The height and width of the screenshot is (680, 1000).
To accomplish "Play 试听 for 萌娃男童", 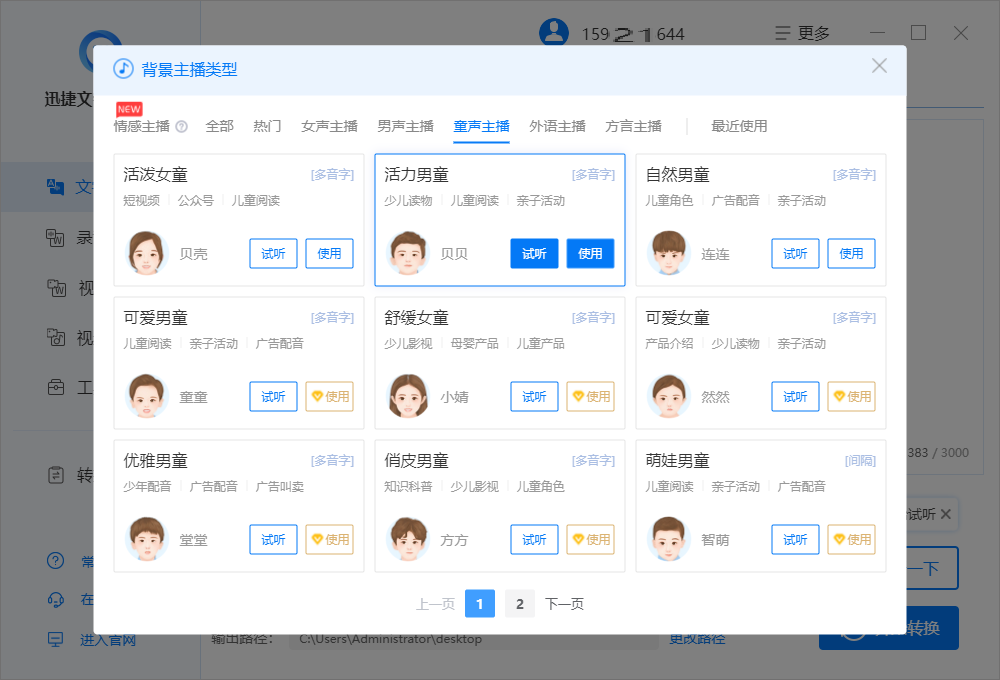I will click(x=795, y=540).
